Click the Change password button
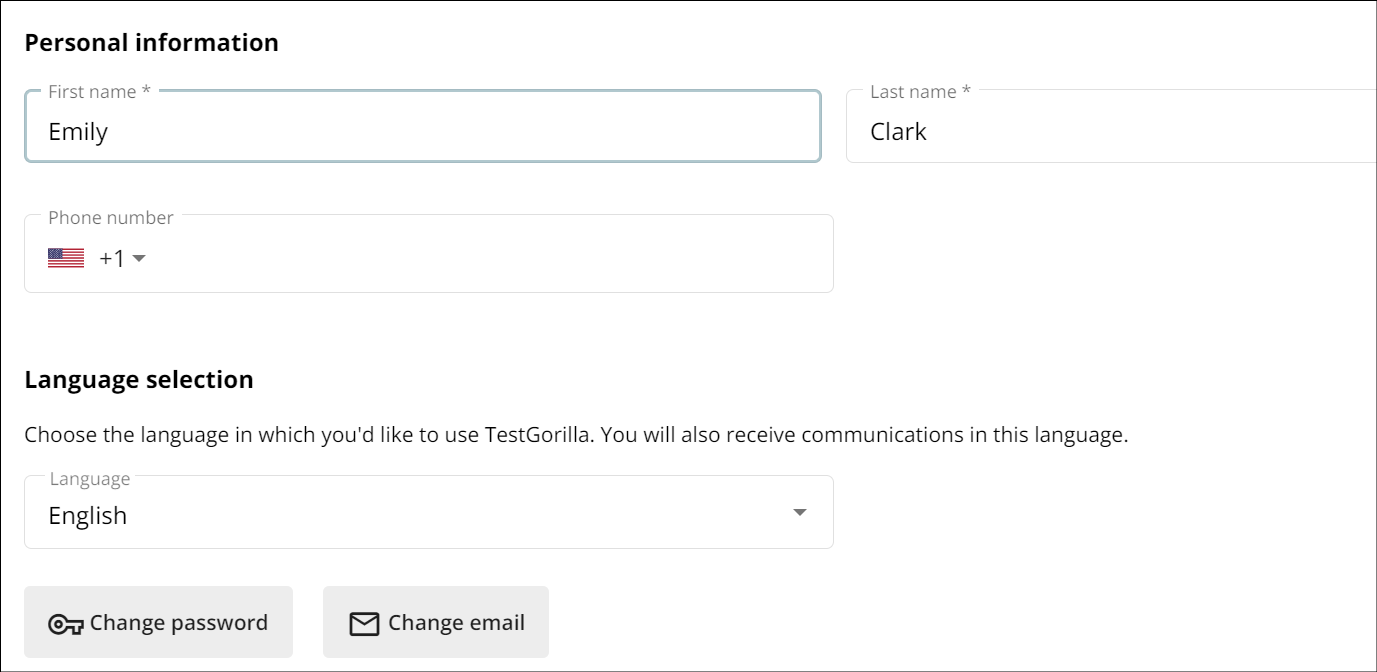The image size is (1377, 672). tap(158, 622)
